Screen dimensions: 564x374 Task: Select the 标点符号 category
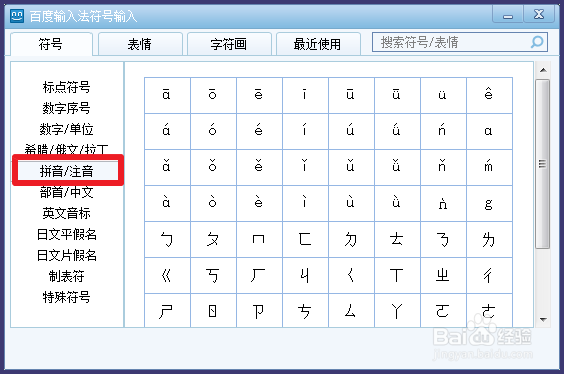click(67, 87)
